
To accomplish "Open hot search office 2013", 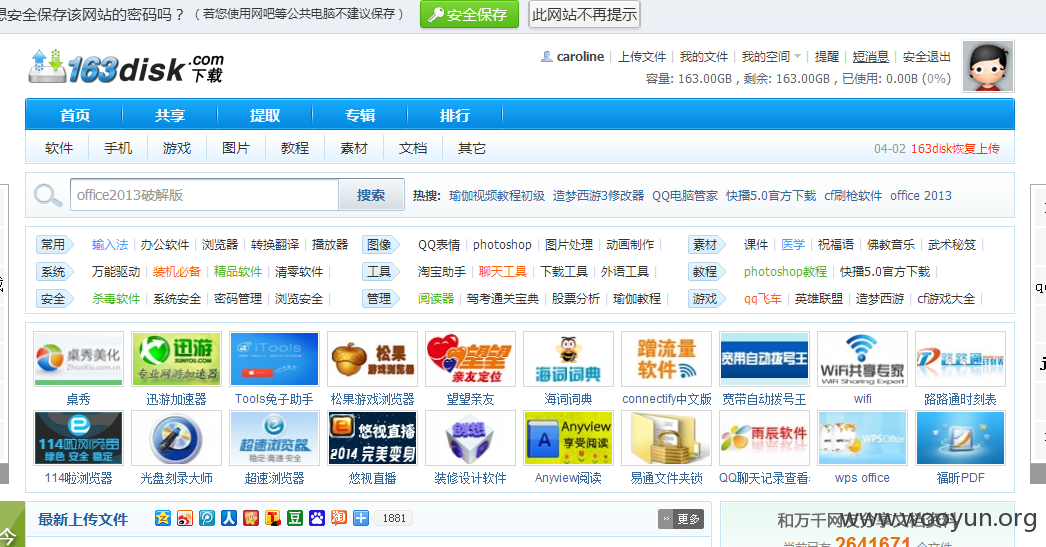I will (x=921, y=195).
